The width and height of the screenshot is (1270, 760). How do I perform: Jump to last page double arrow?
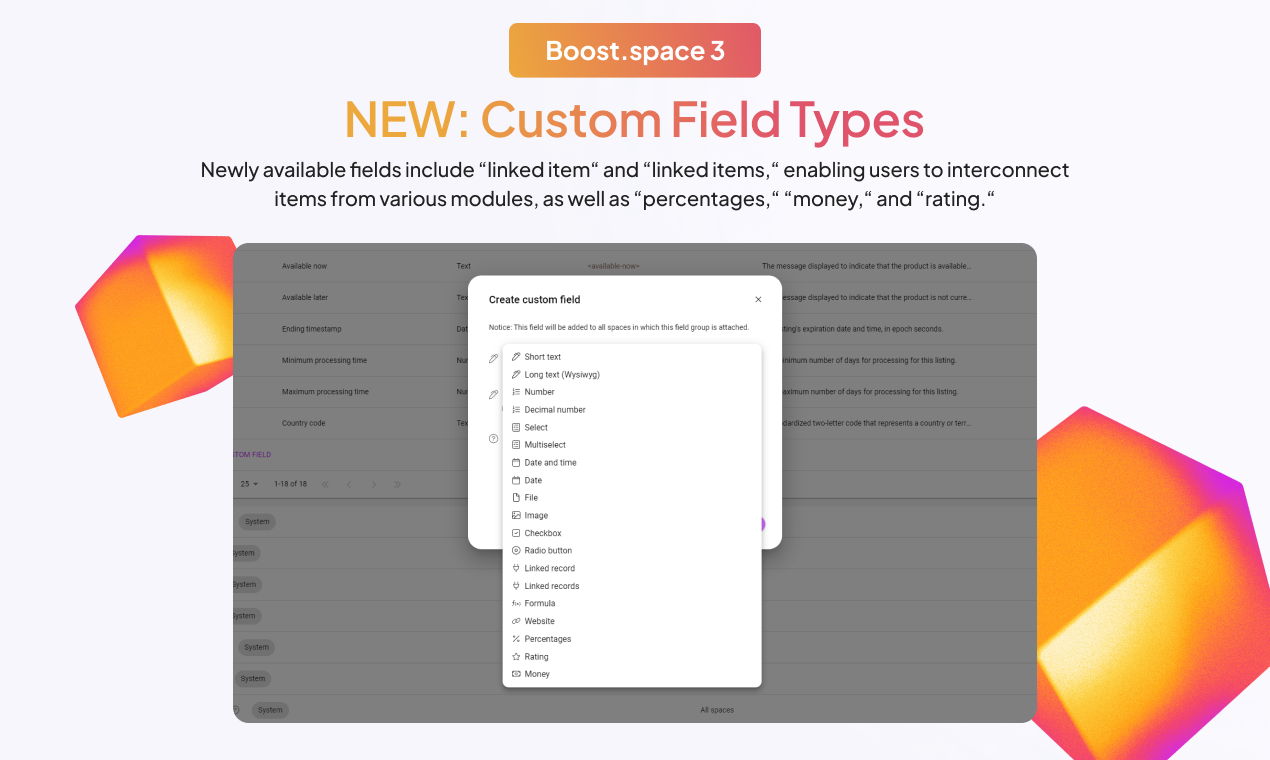pos(398,484)
